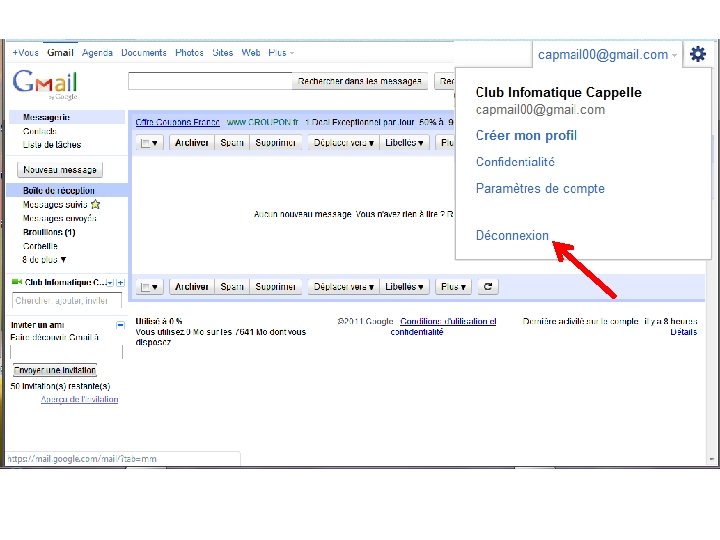
Task: Click Déconnexion to sign out
Action: [512, 235]
